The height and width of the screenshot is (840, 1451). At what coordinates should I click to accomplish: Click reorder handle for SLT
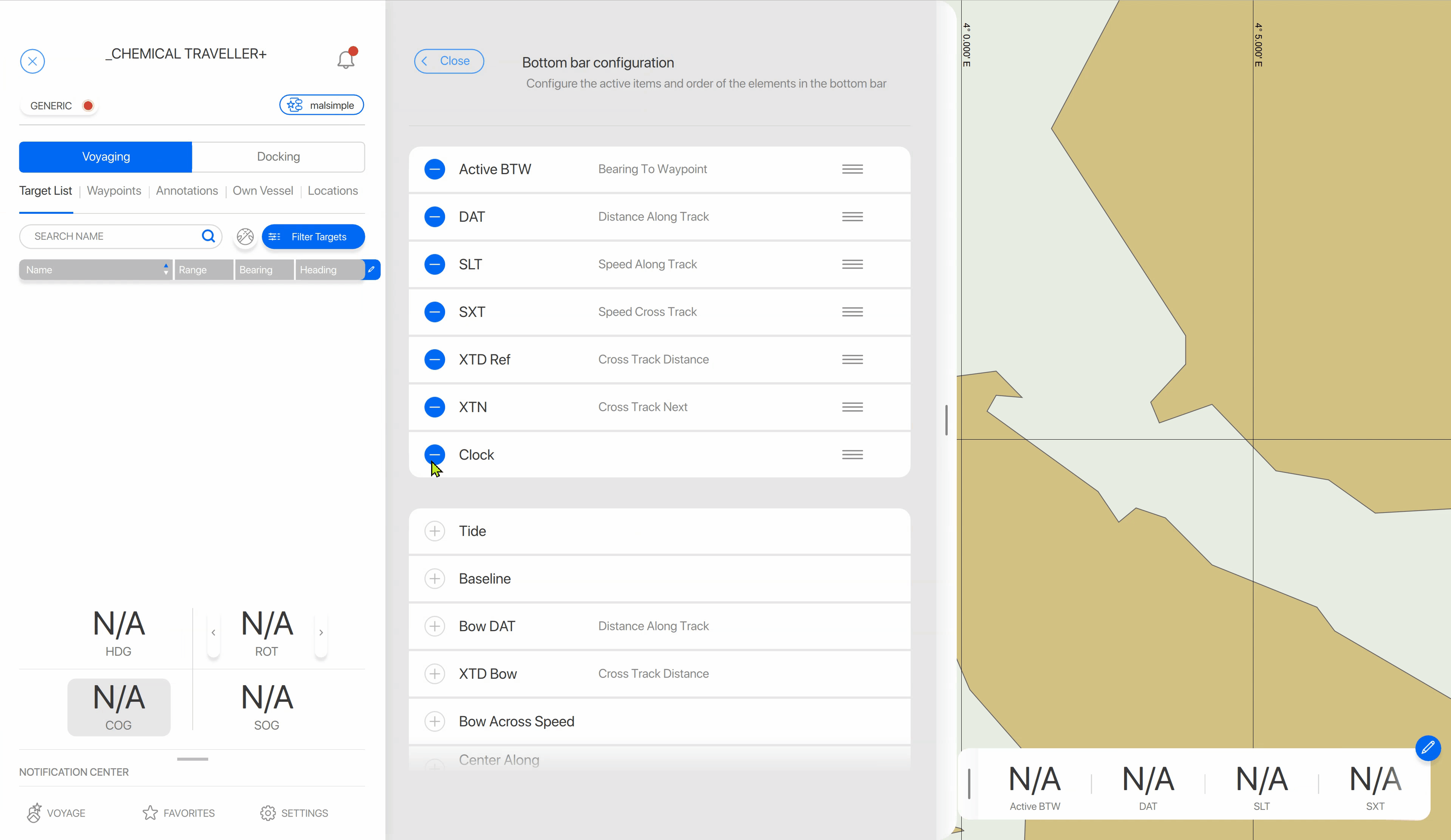[852, 265]
